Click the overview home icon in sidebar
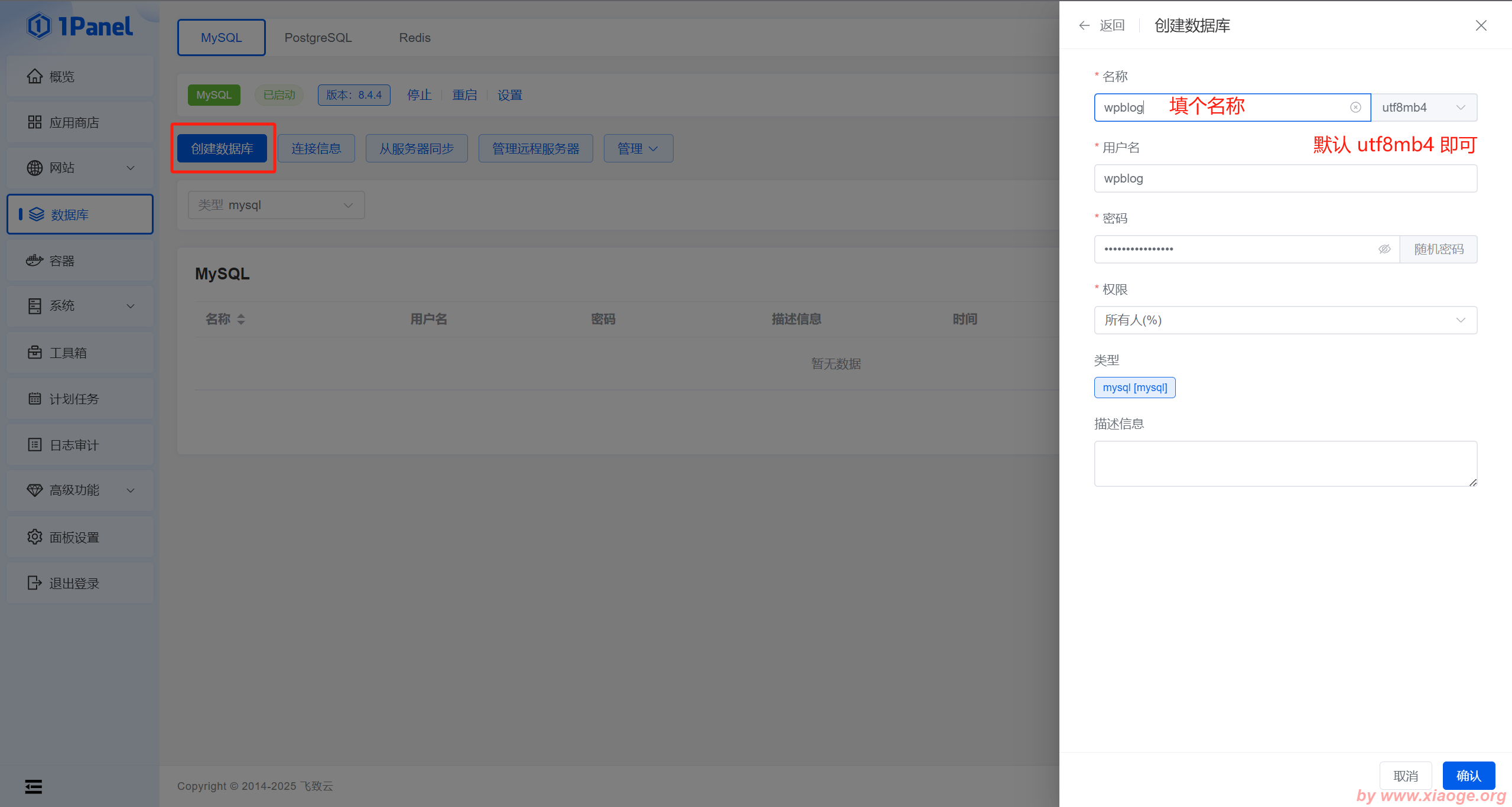Viewport: 1512px width, 807px height. tap(35, 76)
